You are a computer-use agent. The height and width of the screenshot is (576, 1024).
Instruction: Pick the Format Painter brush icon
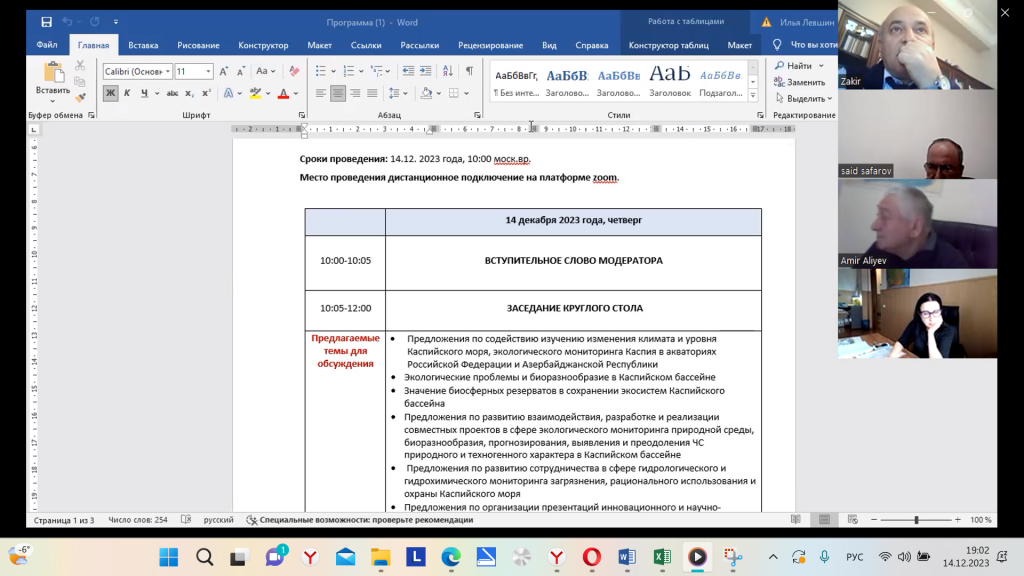pyautogui.click(x=80, y=98)
